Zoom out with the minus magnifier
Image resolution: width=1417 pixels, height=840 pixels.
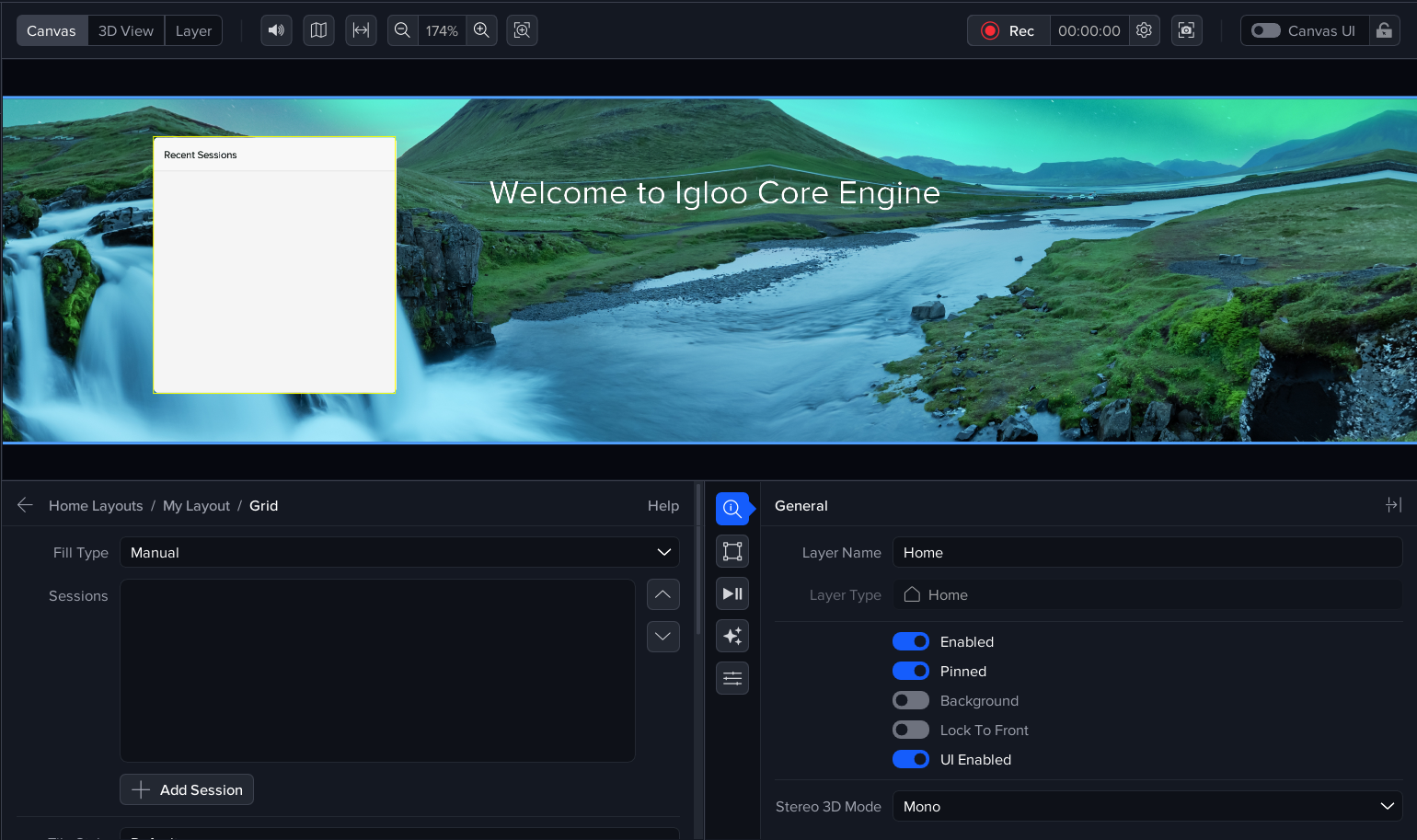click(402, 30)
